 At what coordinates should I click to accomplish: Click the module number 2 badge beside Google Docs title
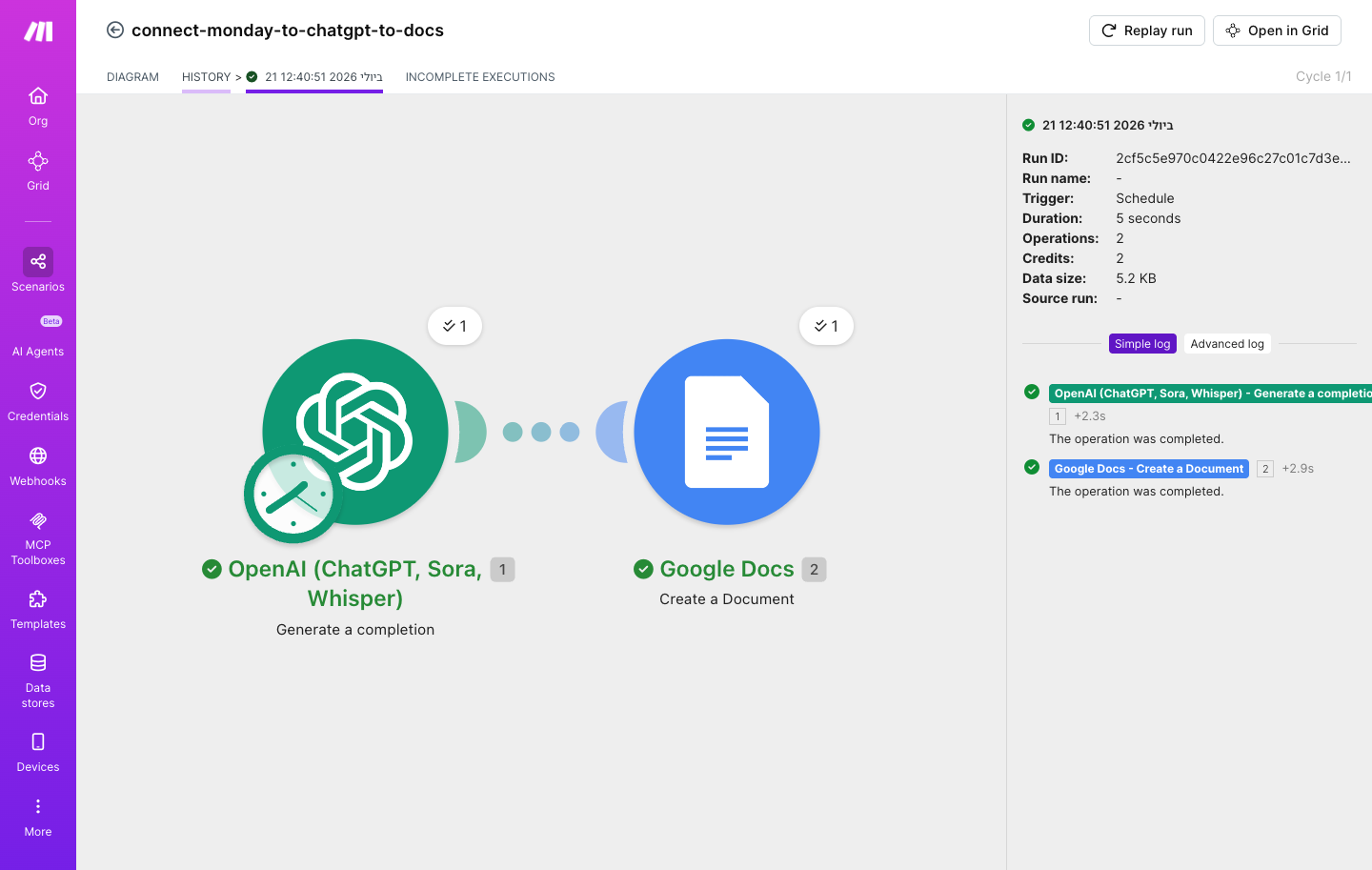click(814, 570)
